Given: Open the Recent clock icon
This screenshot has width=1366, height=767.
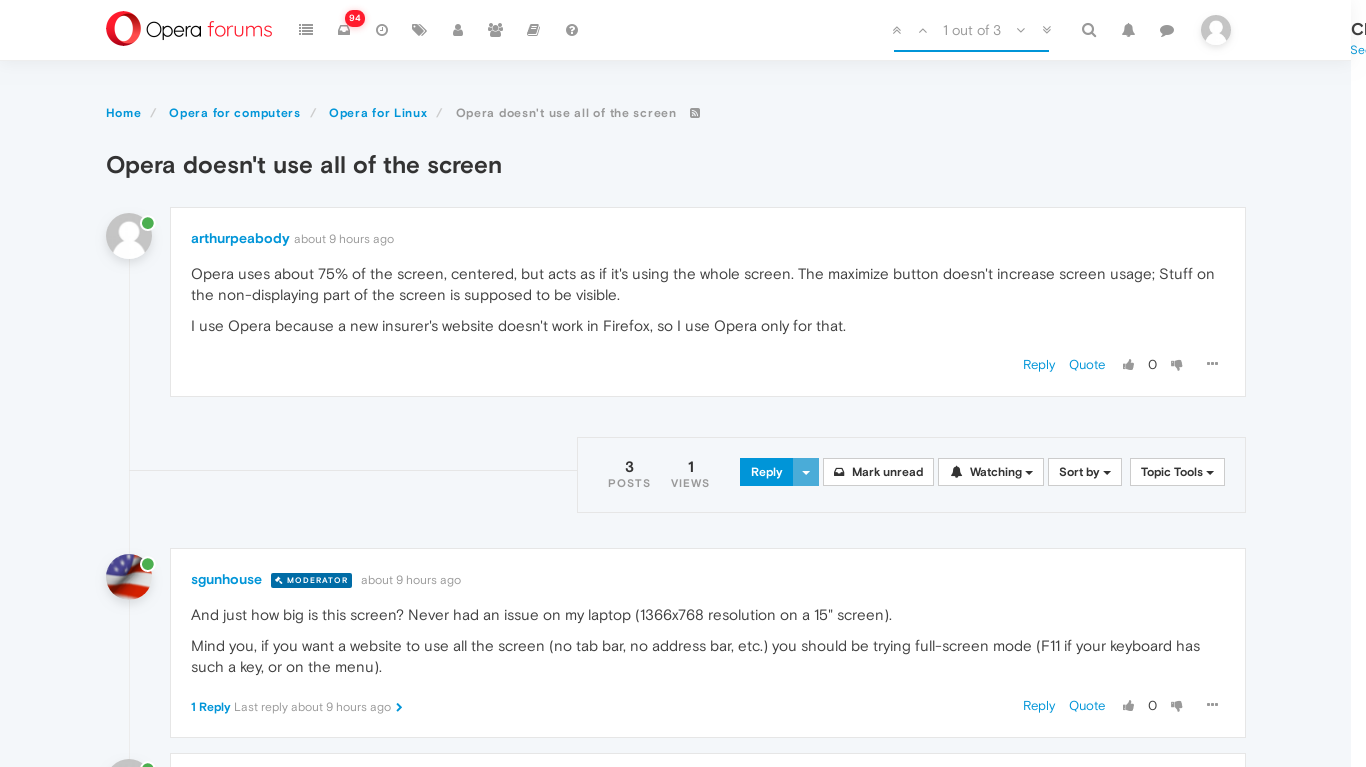Looking at the screenshot, I should [x=382, y=30].
